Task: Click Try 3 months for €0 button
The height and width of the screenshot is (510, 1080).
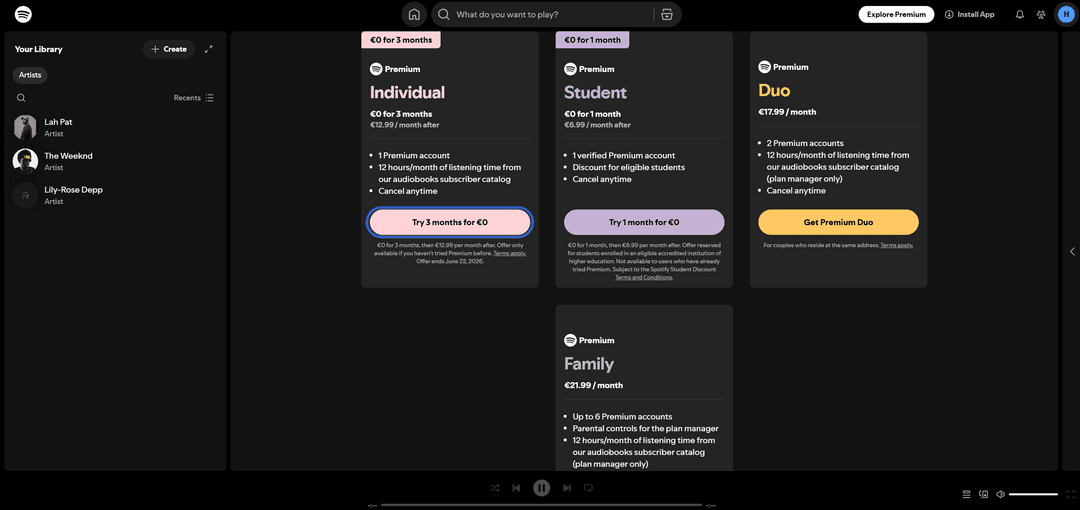Action: 450,223
